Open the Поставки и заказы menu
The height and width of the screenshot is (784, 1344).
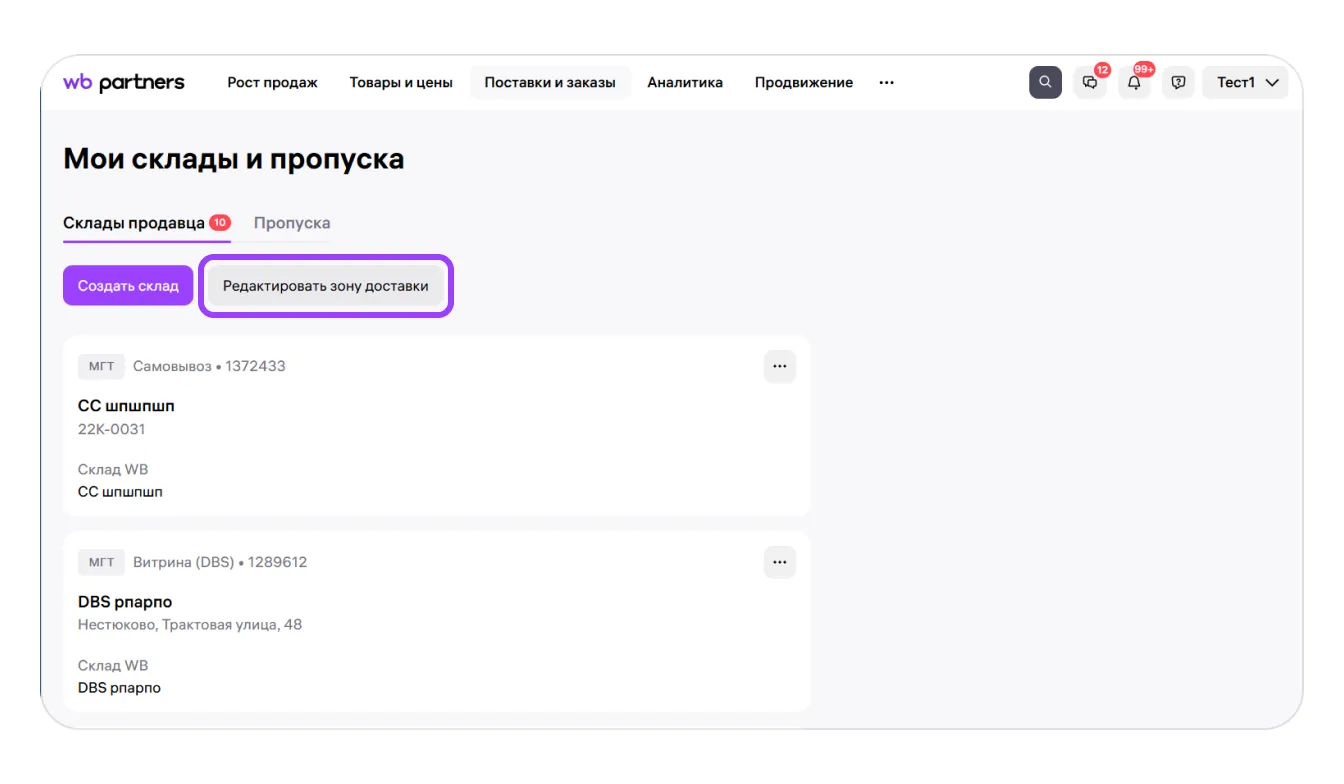550,83
